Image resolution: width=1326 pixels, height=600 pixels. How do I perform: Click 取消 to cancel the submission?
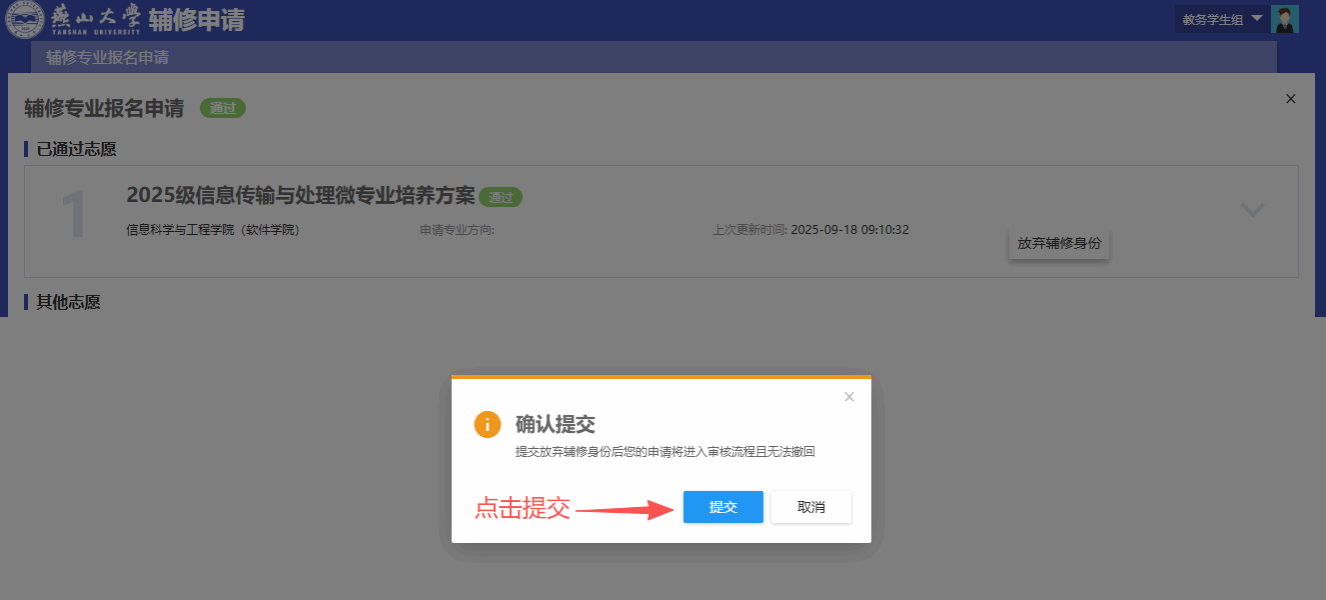click(811, 507)
